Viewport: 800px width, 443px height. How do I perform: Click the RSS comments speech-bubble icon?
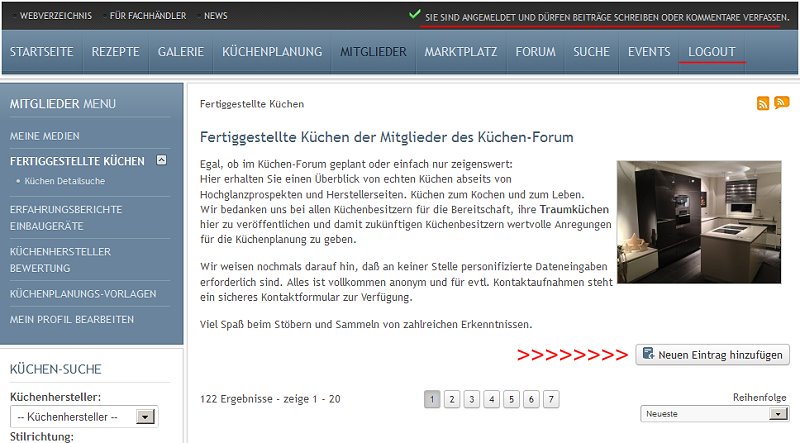[x=781, y=103]
